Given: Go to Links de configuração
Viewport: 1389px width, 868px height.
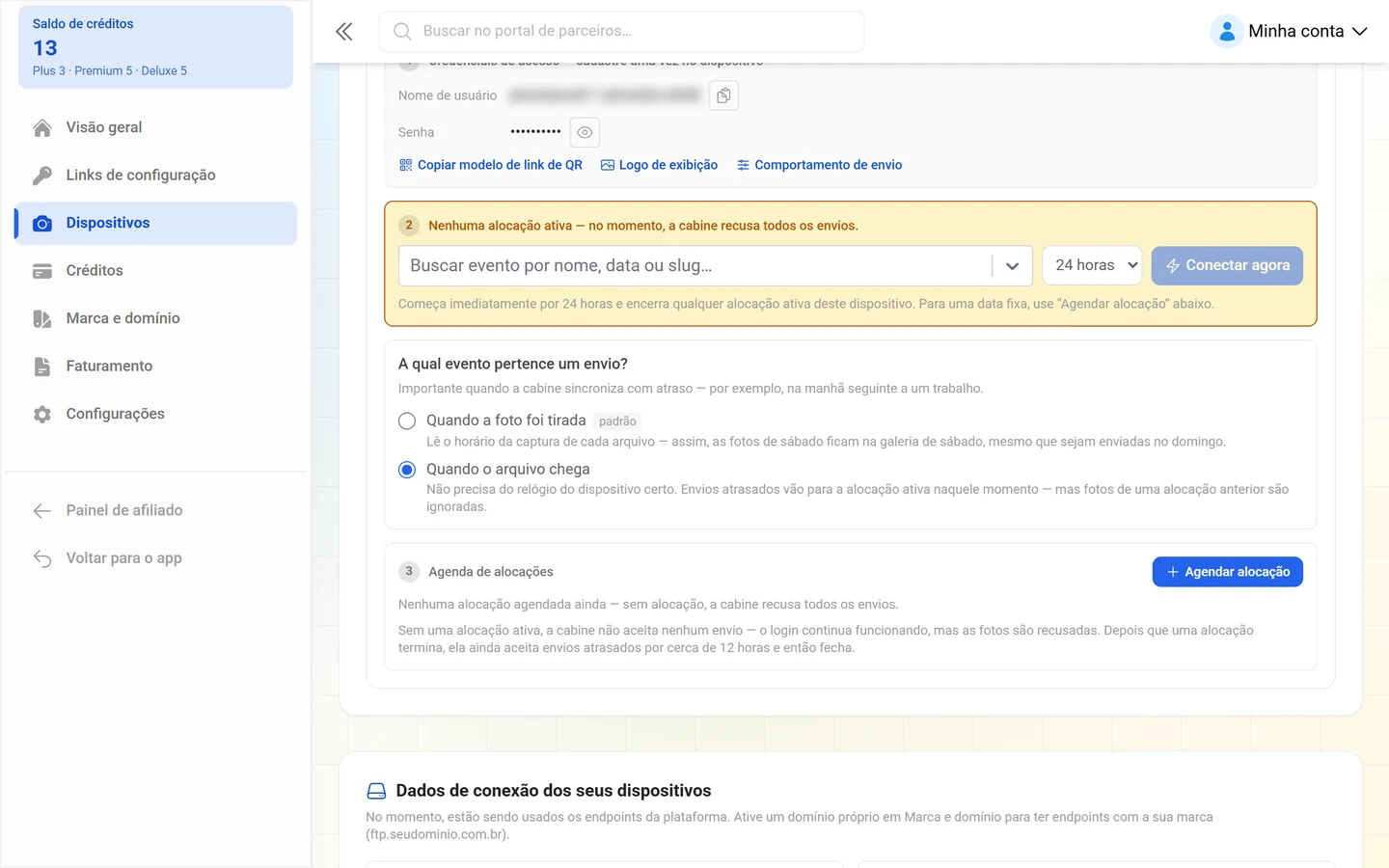Looking at the screenshot, I should pos(155,176).
